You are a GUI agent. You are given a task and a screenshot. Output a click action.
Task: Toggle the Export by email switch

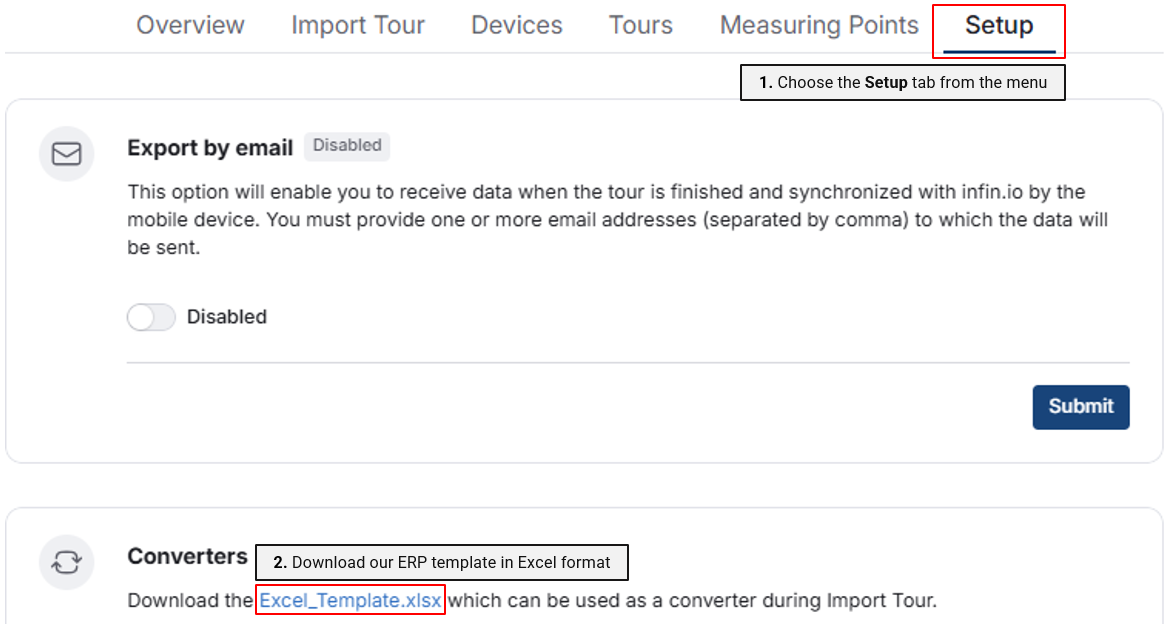151,317
